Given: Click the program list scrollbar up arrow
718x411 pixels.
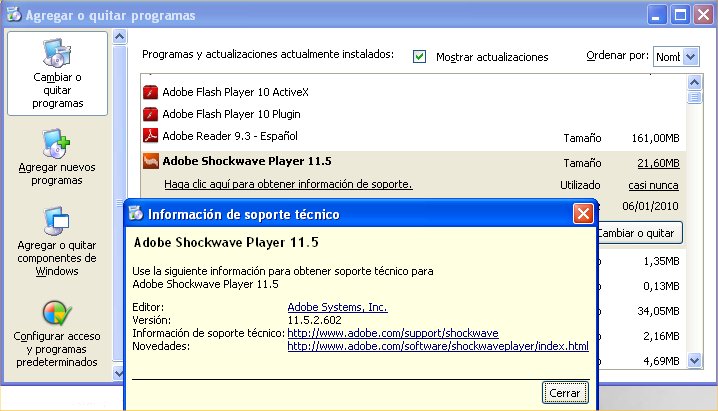Looking at the screenshot, I should coord(694,83).
